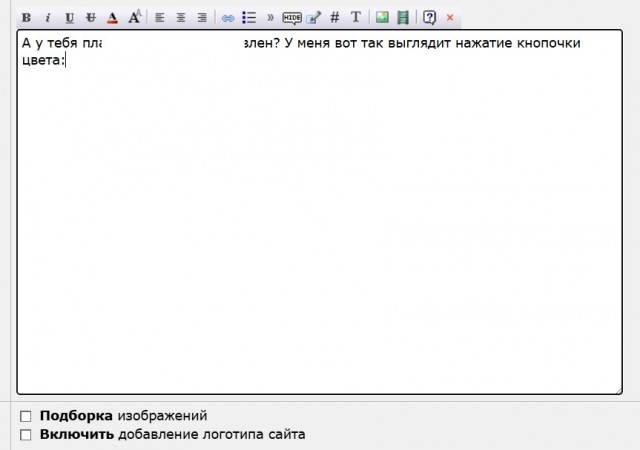
Task: Enable the Подборка изображений checkbox
Action: click(x=26, y=416)
